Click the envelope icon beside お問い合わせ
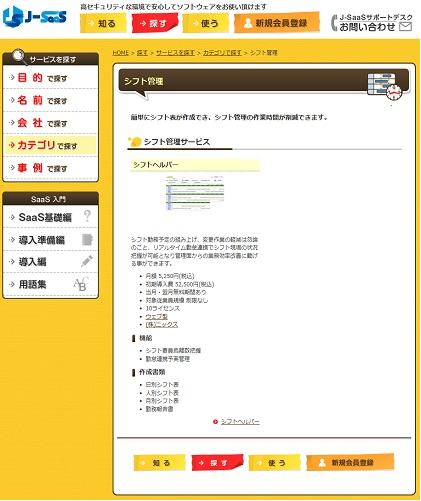 405,26
